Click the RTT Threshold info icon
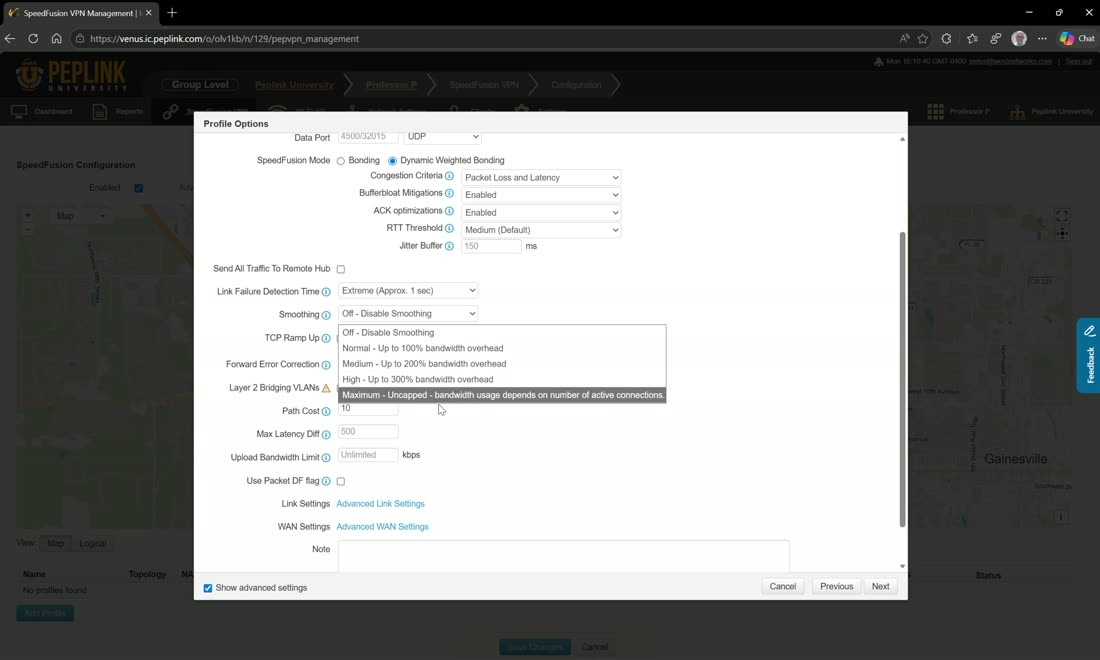The width and height of the screenshot is (1100, 660). 449,229
